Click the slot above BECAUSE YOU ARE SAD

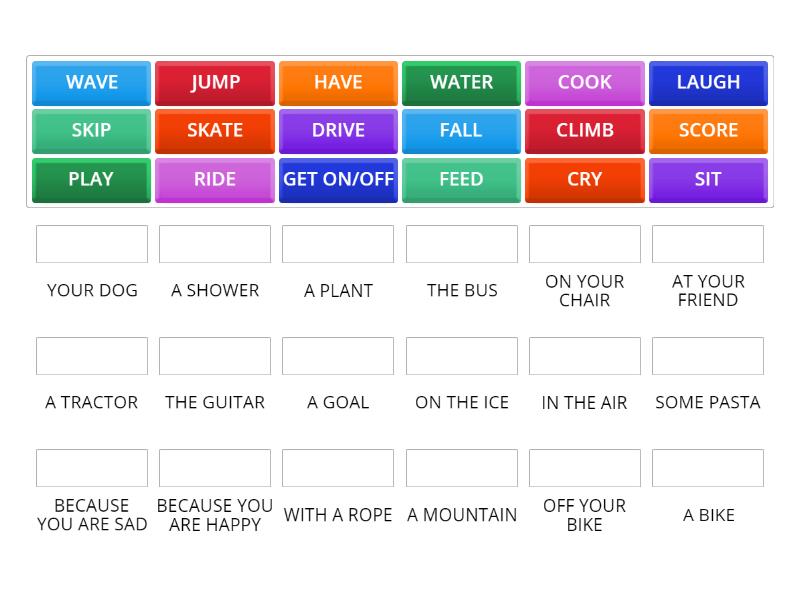(91, 467)
